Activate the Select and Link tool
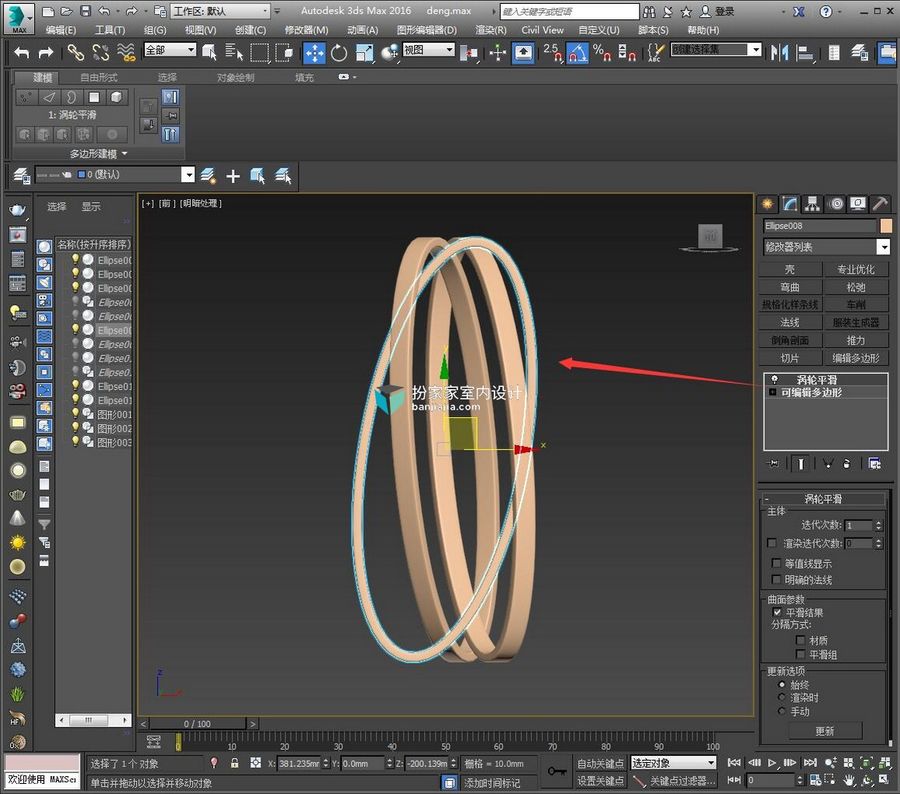Image resolution: width=900 pixels, height=794 pixels. (x=76, y=53)
